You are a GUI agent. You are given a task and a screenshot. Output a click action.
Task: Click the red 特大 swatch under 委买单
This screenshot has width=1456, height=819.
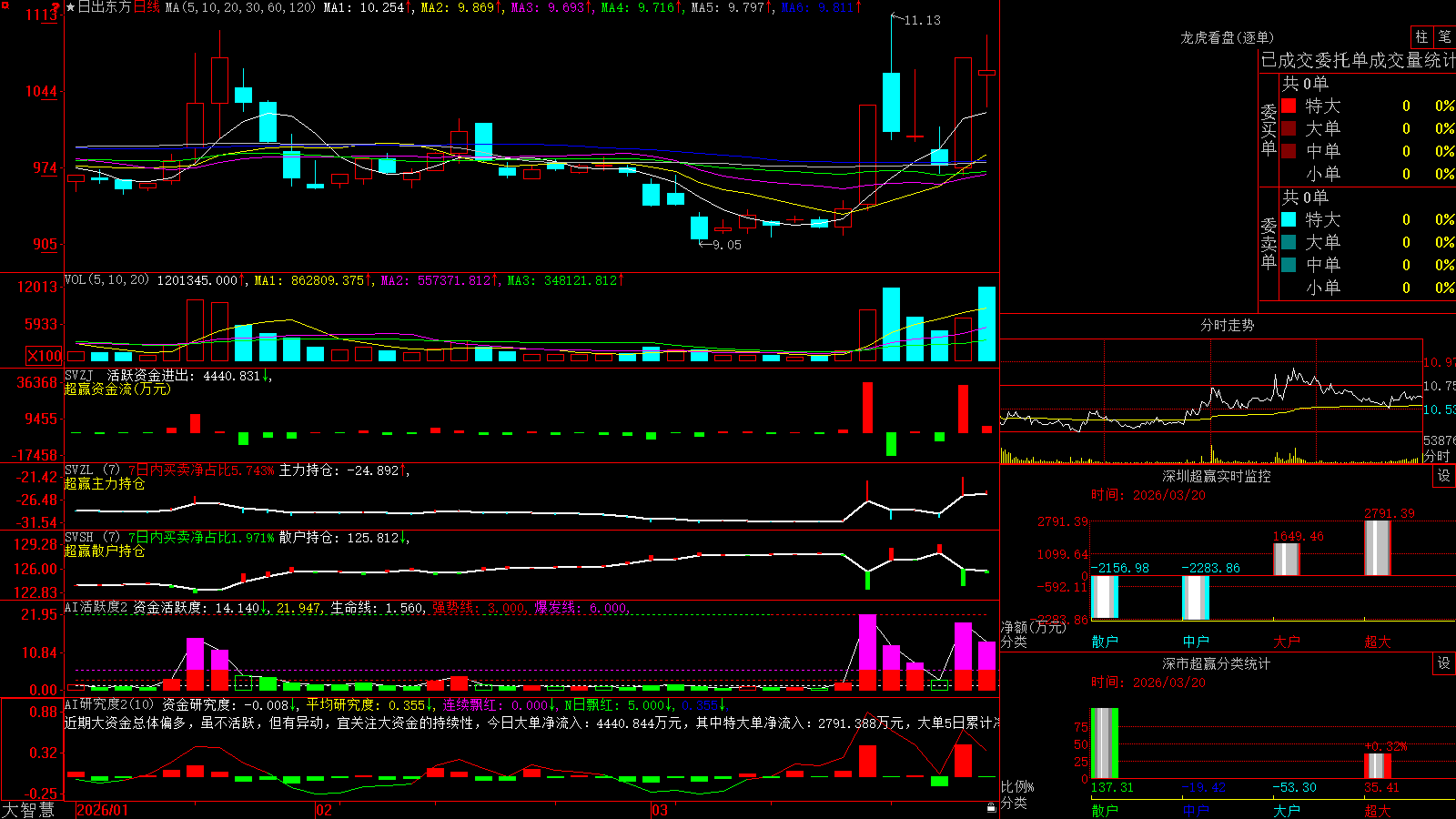pyautogui.click(x=1289, y=106)
